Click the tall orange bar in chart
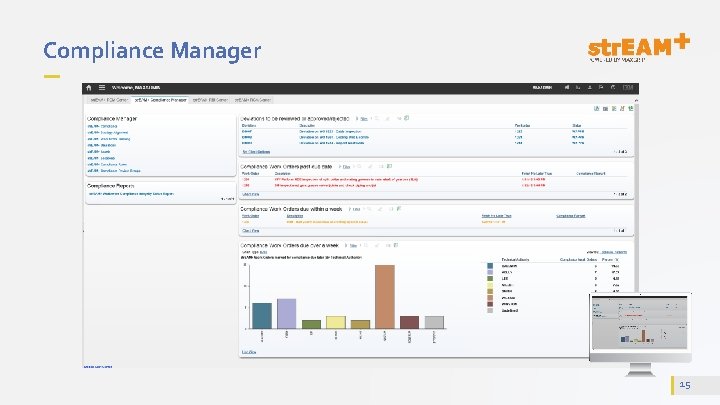The height and width of the screenshot is (405, 720). click(x=385, y=297)
